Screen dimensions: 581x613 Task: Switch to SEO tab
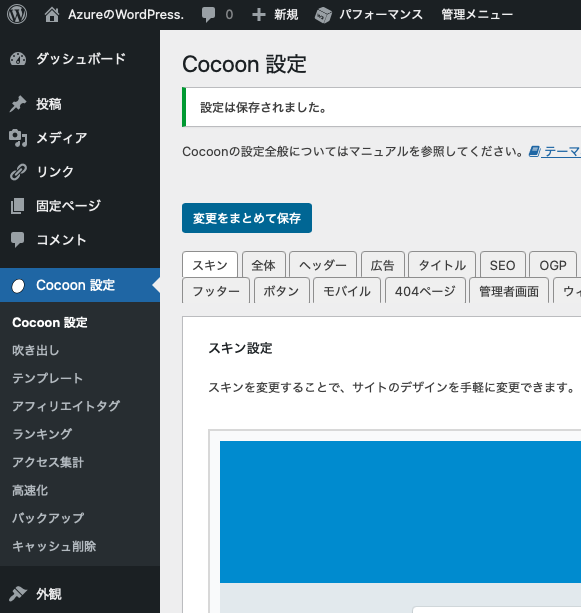click(x=502, y=265)
